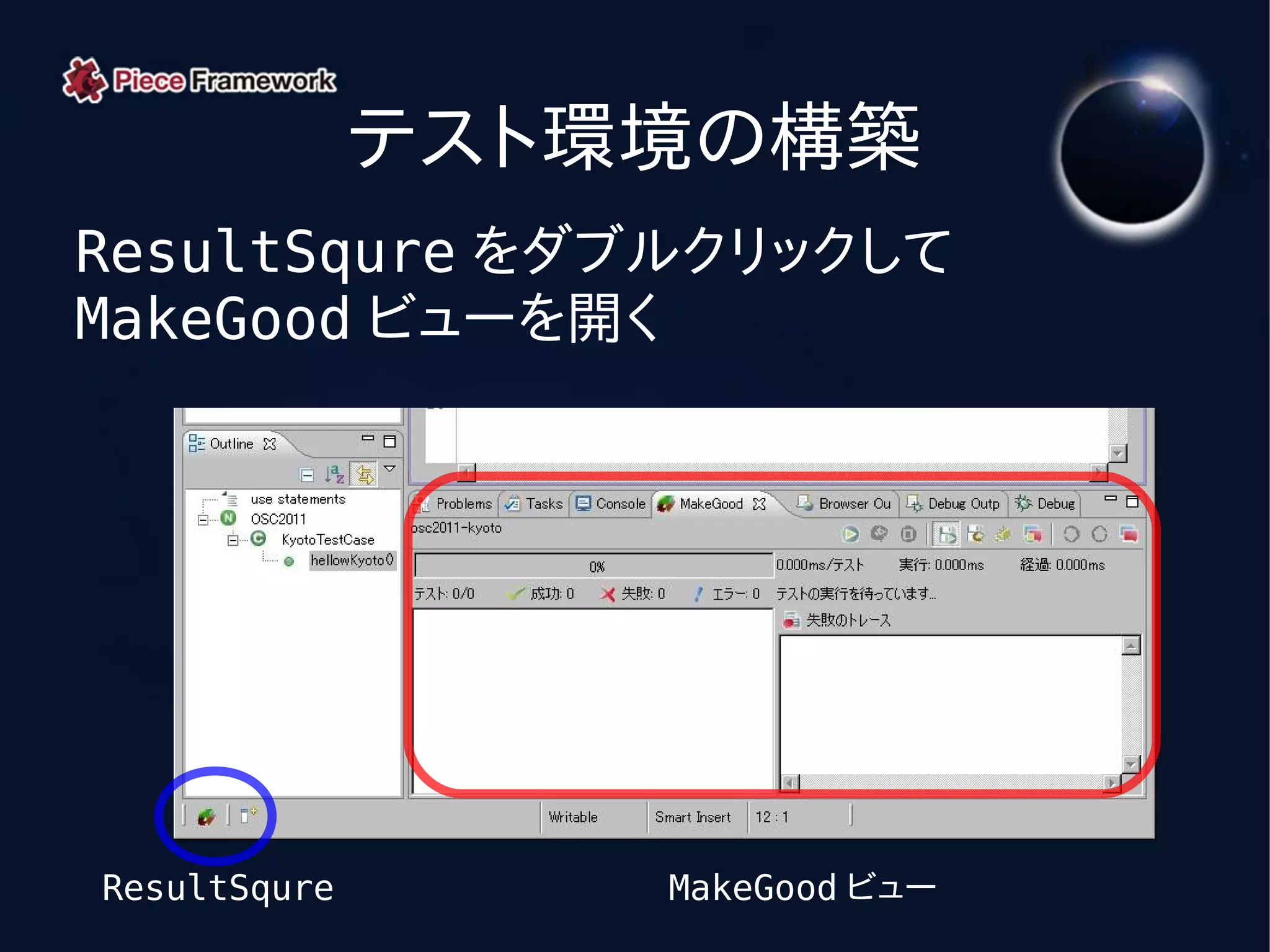Click the 12 : 1 cursor position
This screenshot has width=1270, height=952.
(771, 817)
